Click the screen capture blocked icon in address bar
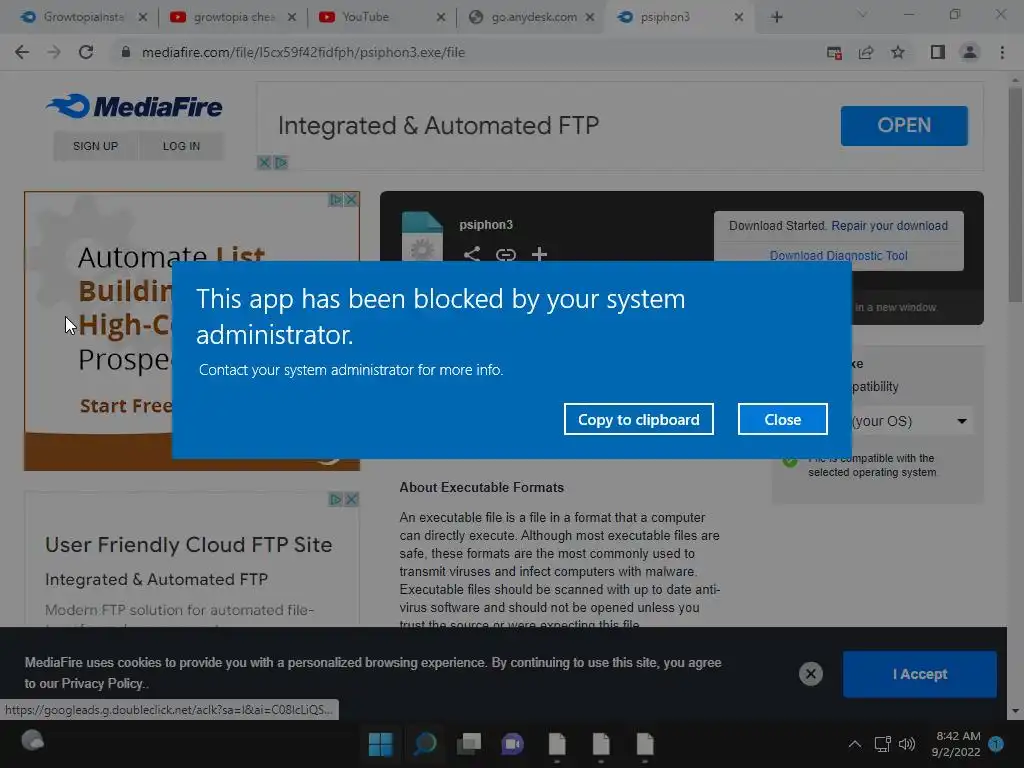 tap(834, 52)
